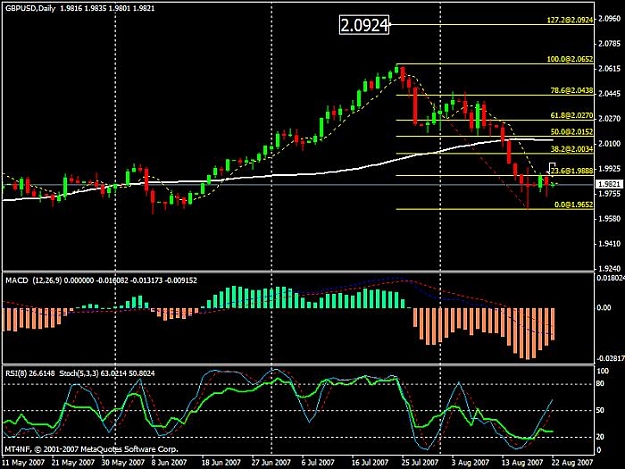The height and width of the screenshot is (469, 625).
Task: Click the MetaQuotes Software Corp. copyright text
Action: tap(92, 449)
